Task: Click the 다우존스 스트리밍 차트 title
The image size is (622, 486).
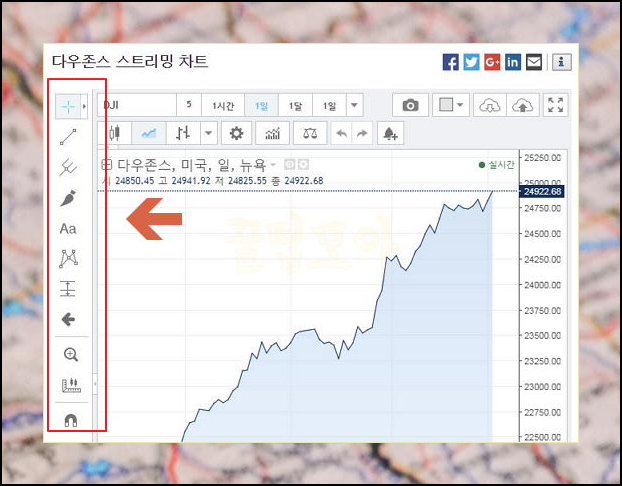Action: point(130,61)
